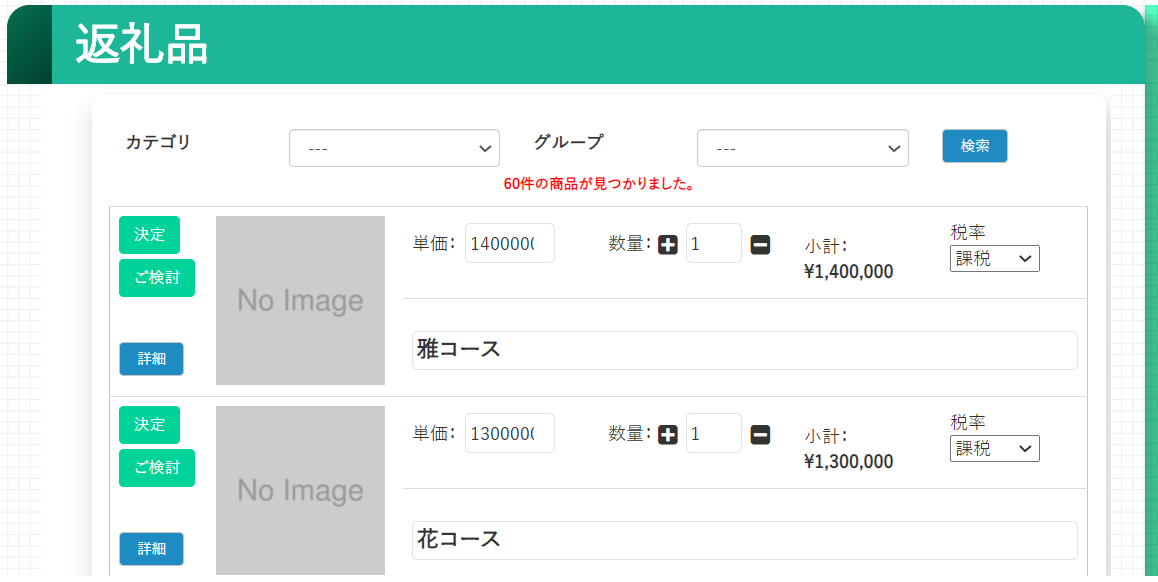Increase quantity for 花コース with plus icon
This screenshot has width=1158, height=582.
click(x=668, y=434)
